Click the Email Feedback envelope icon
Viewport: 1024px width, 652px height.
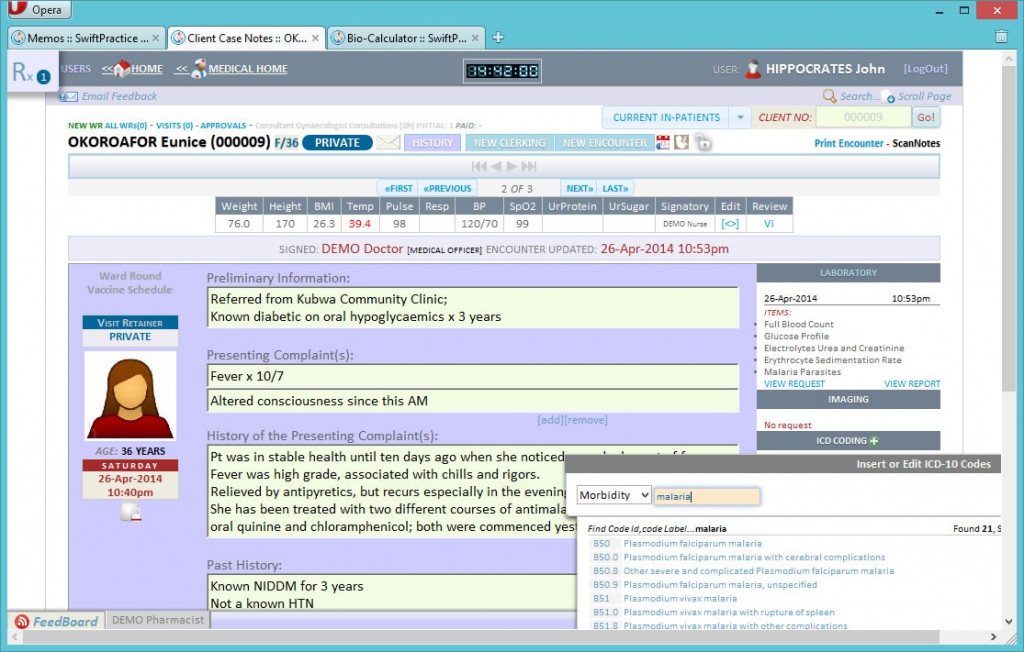(68, 97)
